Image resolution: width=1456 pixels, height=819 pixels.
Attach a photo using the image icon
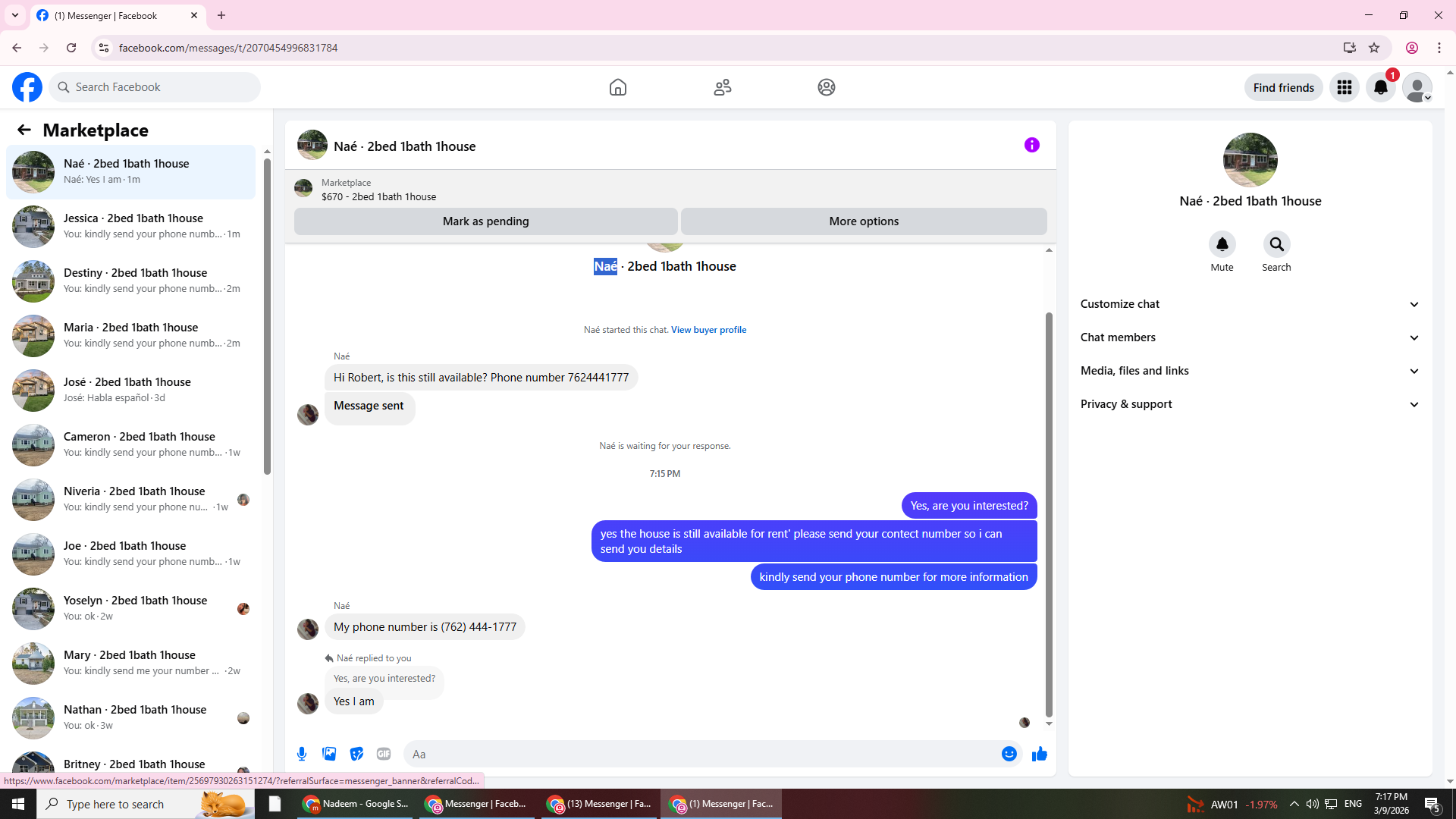click(x=329, y=754)
